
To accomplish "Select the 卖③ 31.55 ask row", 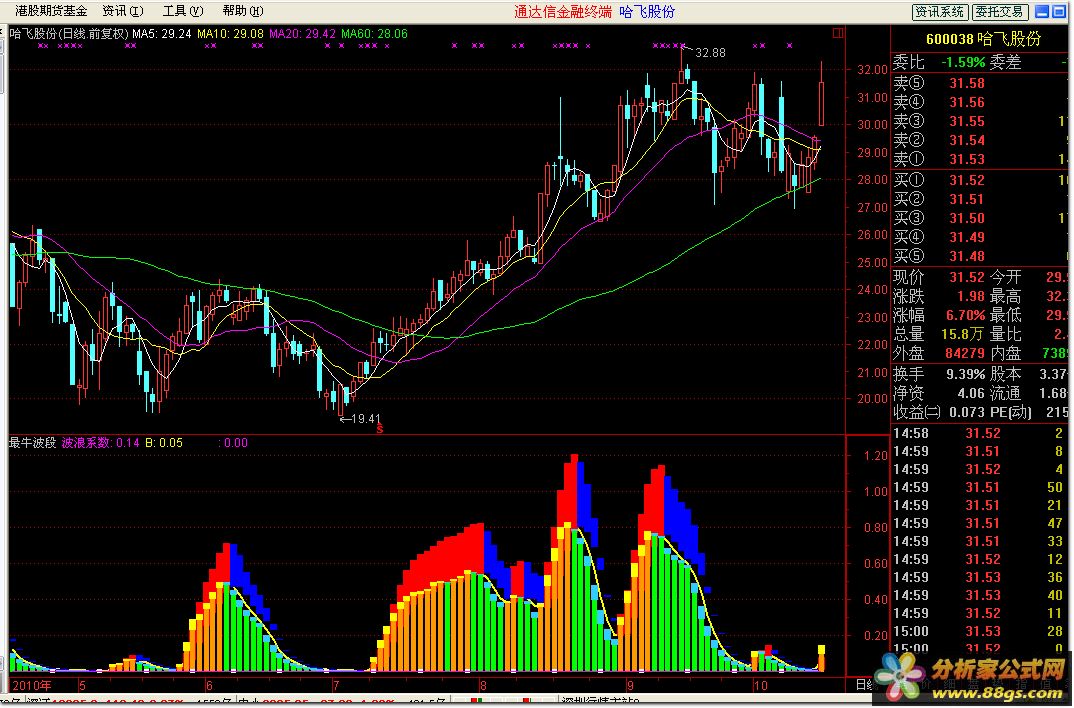I will click(x=981, y=122).
